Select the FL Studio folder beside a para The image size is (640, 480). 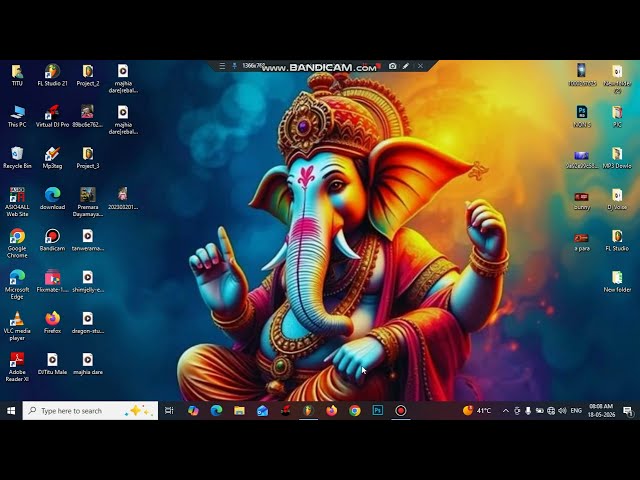[617, 240]
